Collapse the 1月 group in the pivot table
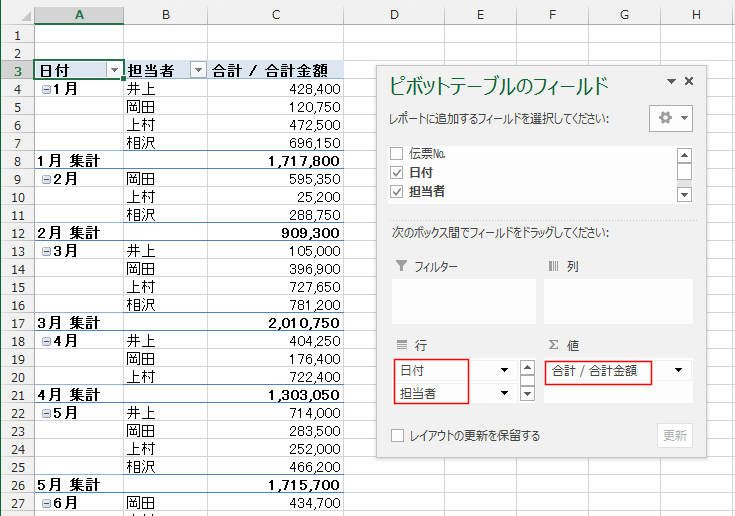This screenshot has width=735, height=516. pos(46,89)
